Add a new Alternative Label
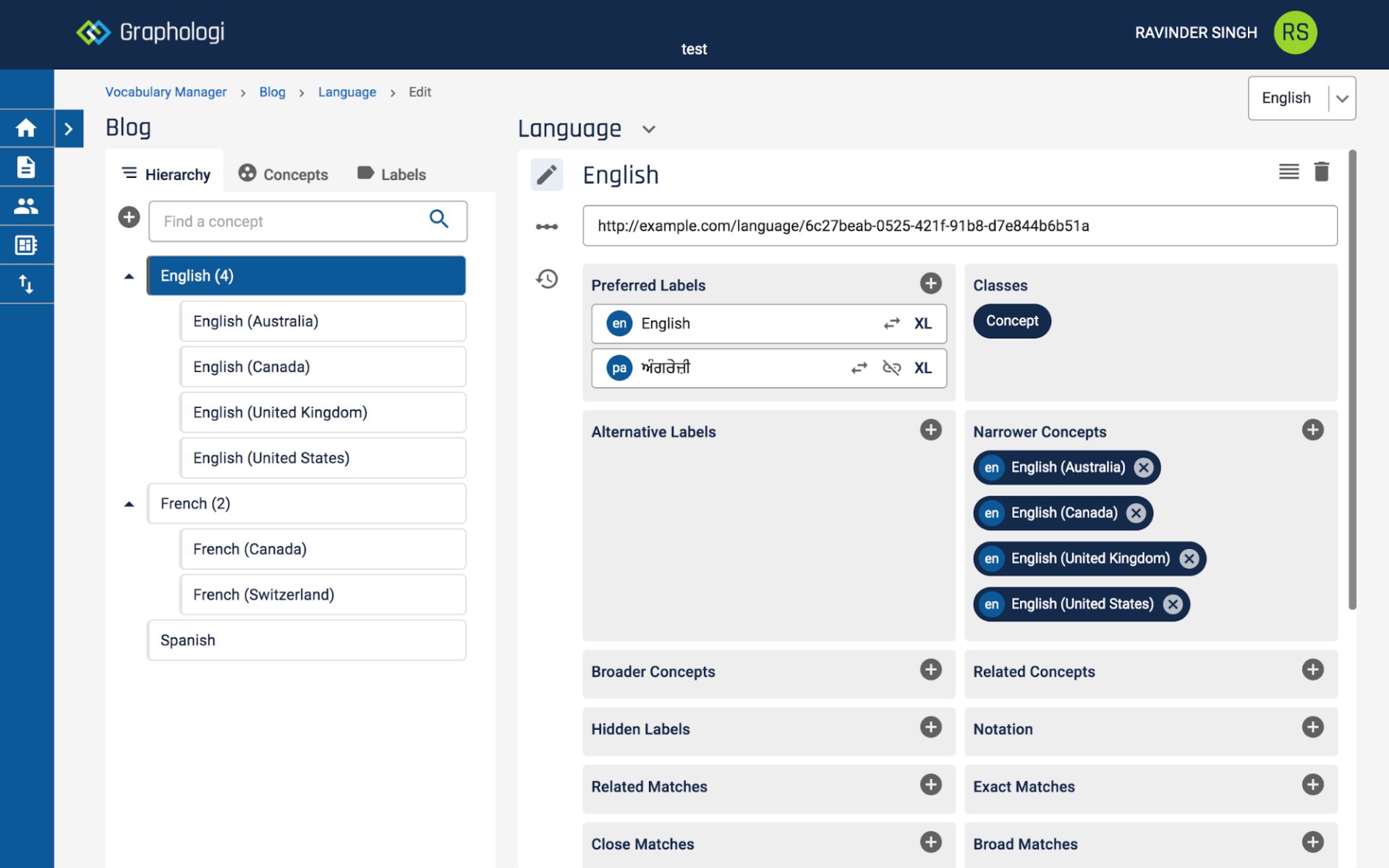 coord(930,430)
